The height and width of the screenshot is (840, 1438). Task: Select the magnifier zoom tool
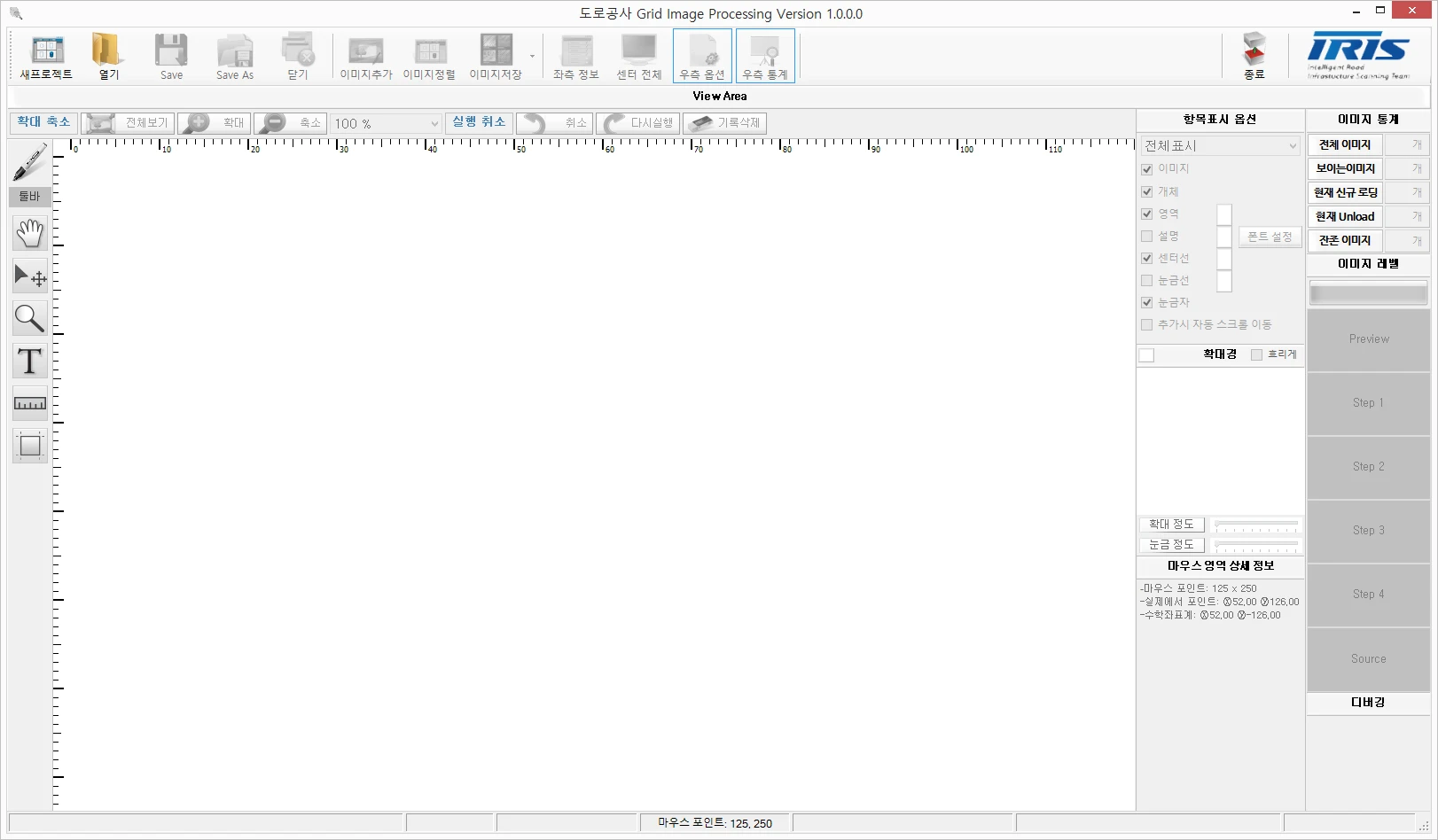point(30,318)
